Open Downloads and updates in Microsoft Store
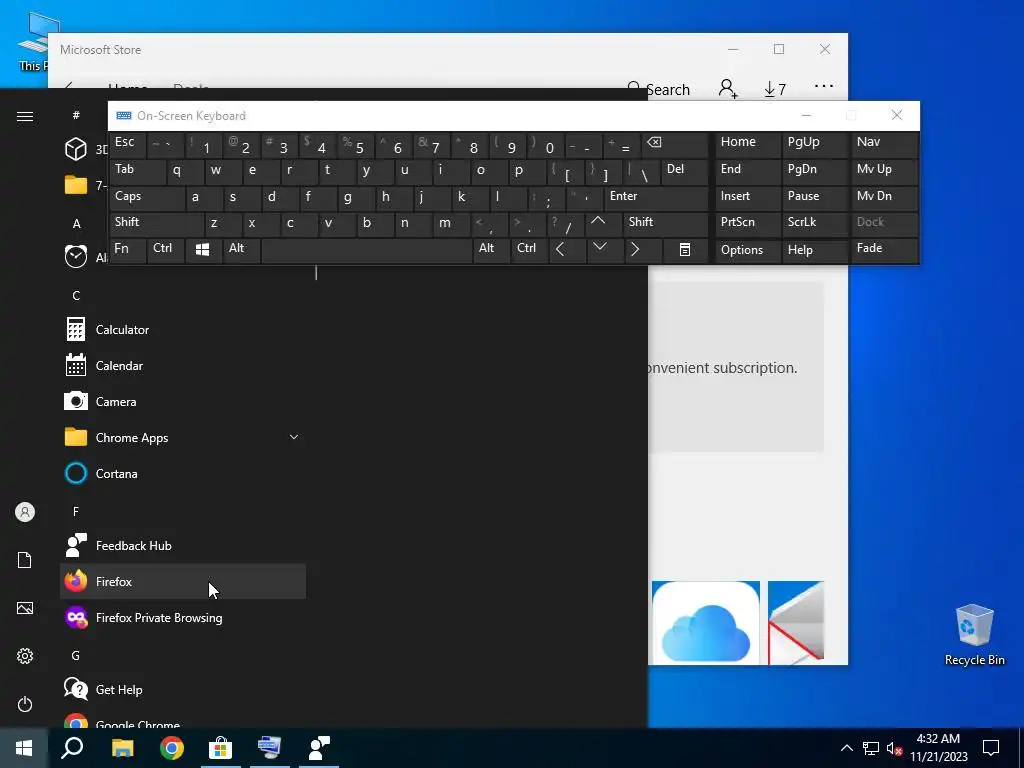The width and height of the screenshot is (1024, 768). (775, 89)
